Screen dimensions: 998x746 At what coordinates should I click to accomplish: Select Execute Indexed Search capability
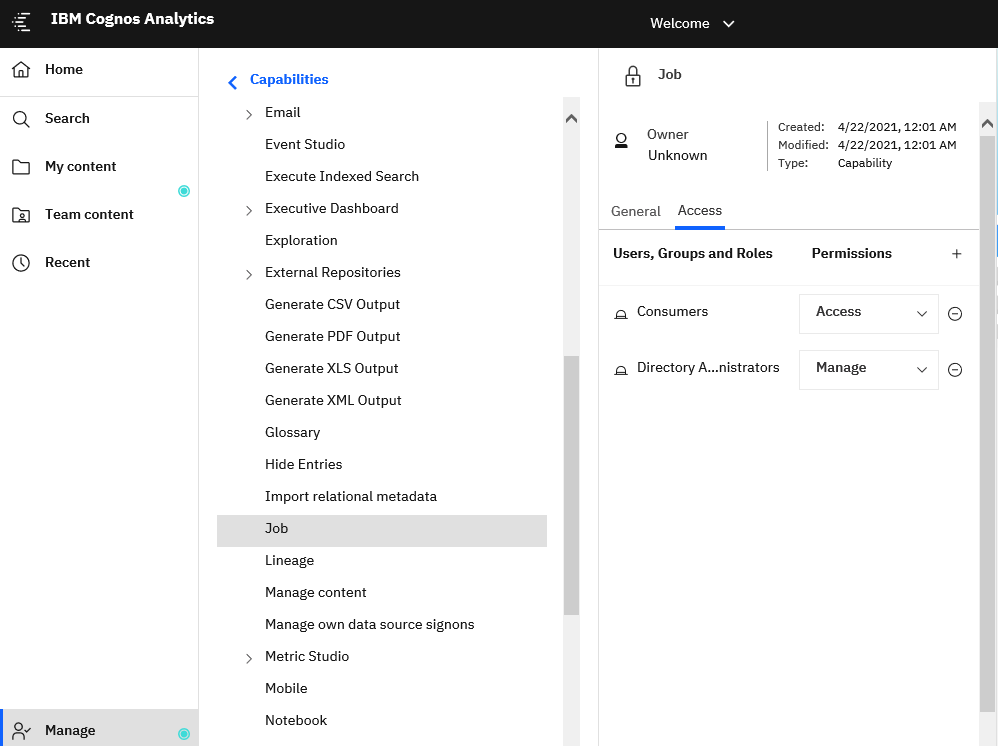[342, 176]
